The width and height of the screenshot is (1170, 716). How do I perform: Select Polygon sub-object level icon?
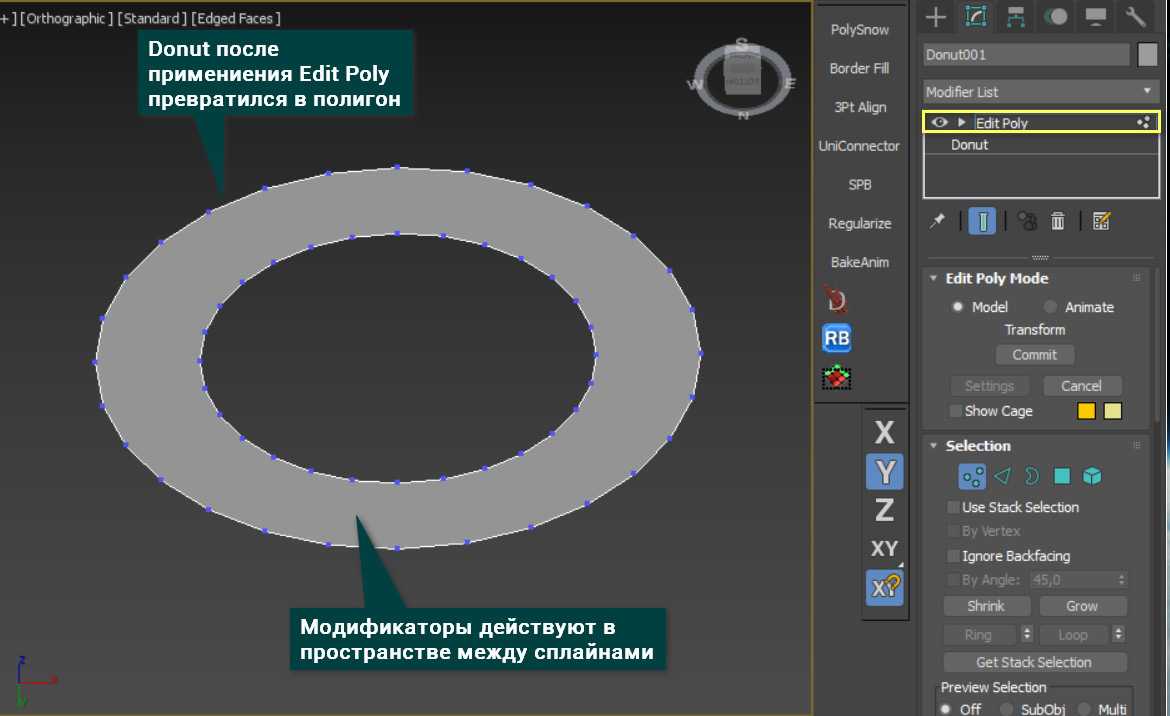click(1062, 477)
